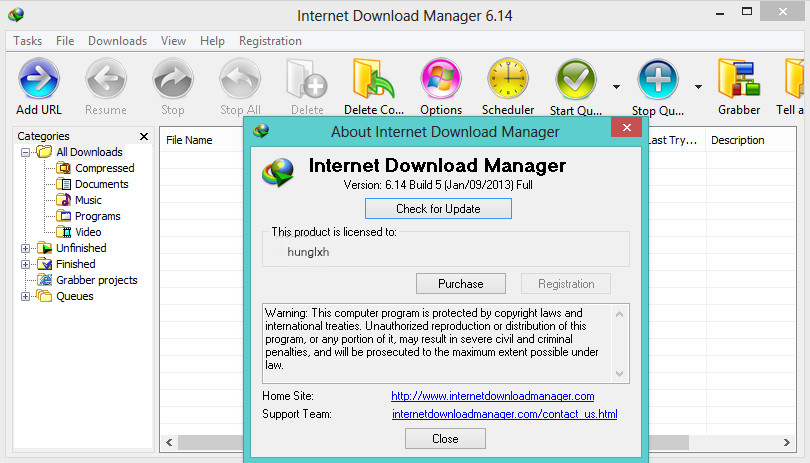Open the Stop Queue dropdown arrow
The image size is (810, 463).
click(x=698, y=86)
